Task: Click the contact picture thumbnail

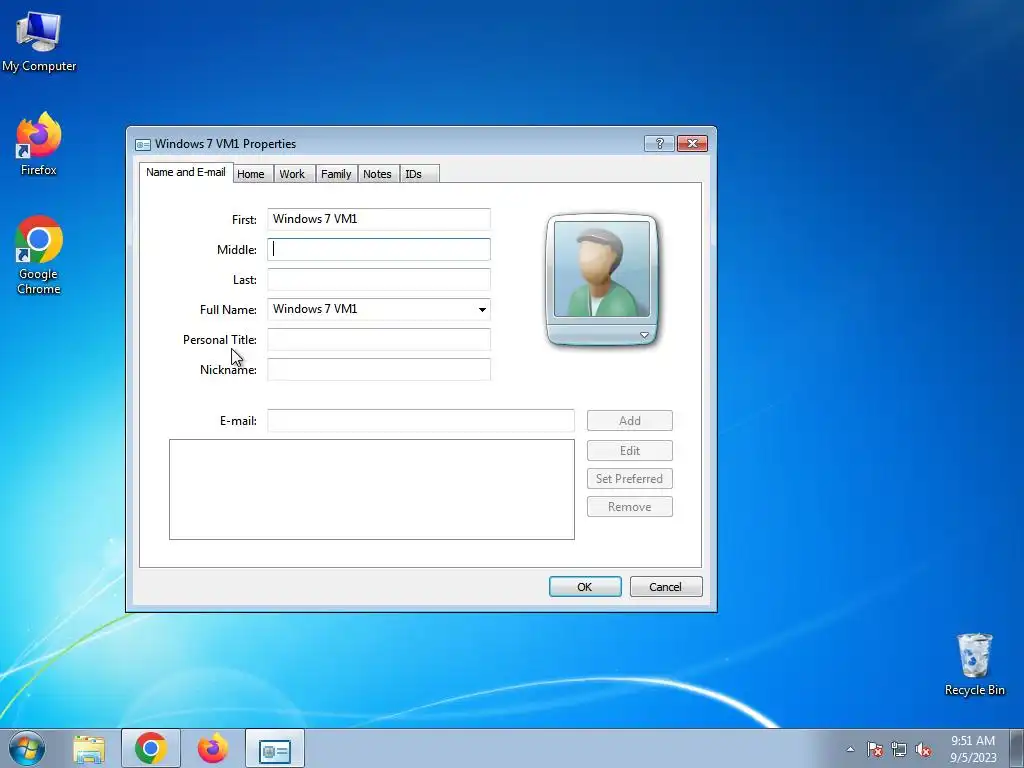Action: [601, 268]
